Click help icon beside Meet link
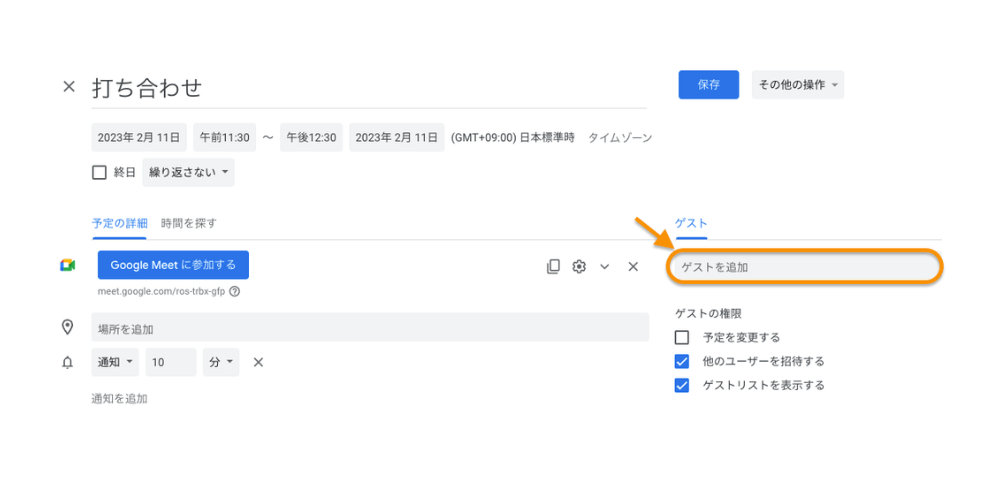Screen dimensions: 1000x500 234,292
